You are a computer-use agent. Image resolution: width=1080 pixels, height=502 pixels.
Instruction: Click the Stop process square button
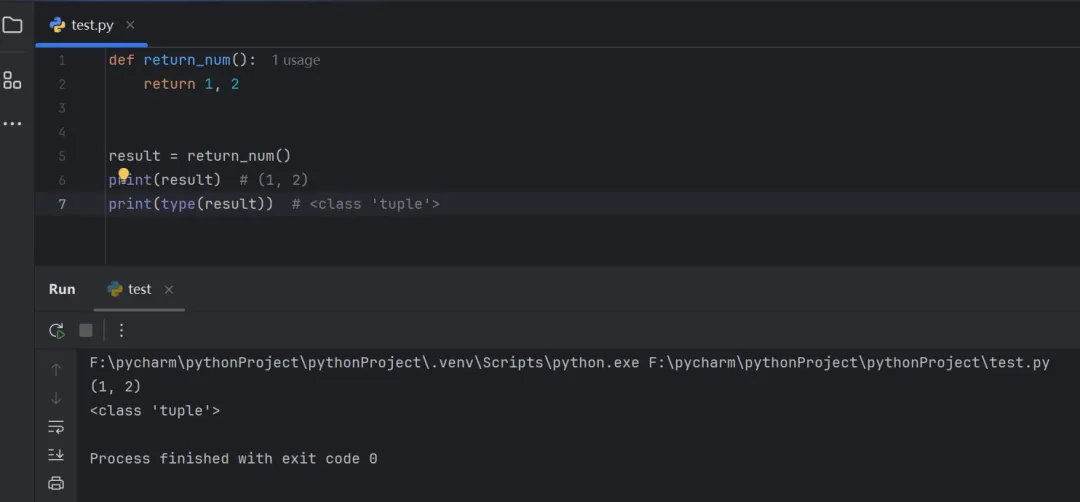pyautogui.click(x=86, y=330)
